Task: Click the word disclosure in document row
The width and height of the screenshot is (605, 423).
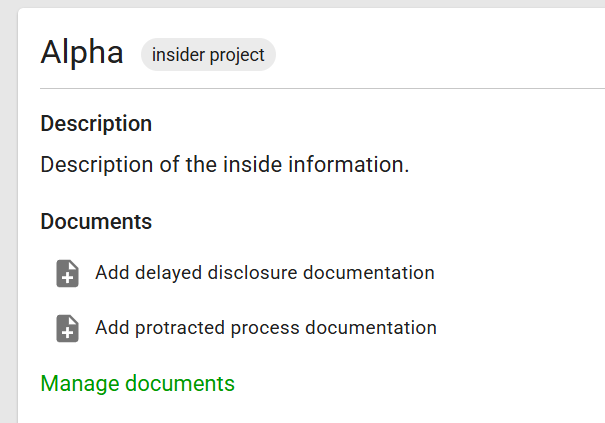Action: pyautogui.click(x=253, y=273)
